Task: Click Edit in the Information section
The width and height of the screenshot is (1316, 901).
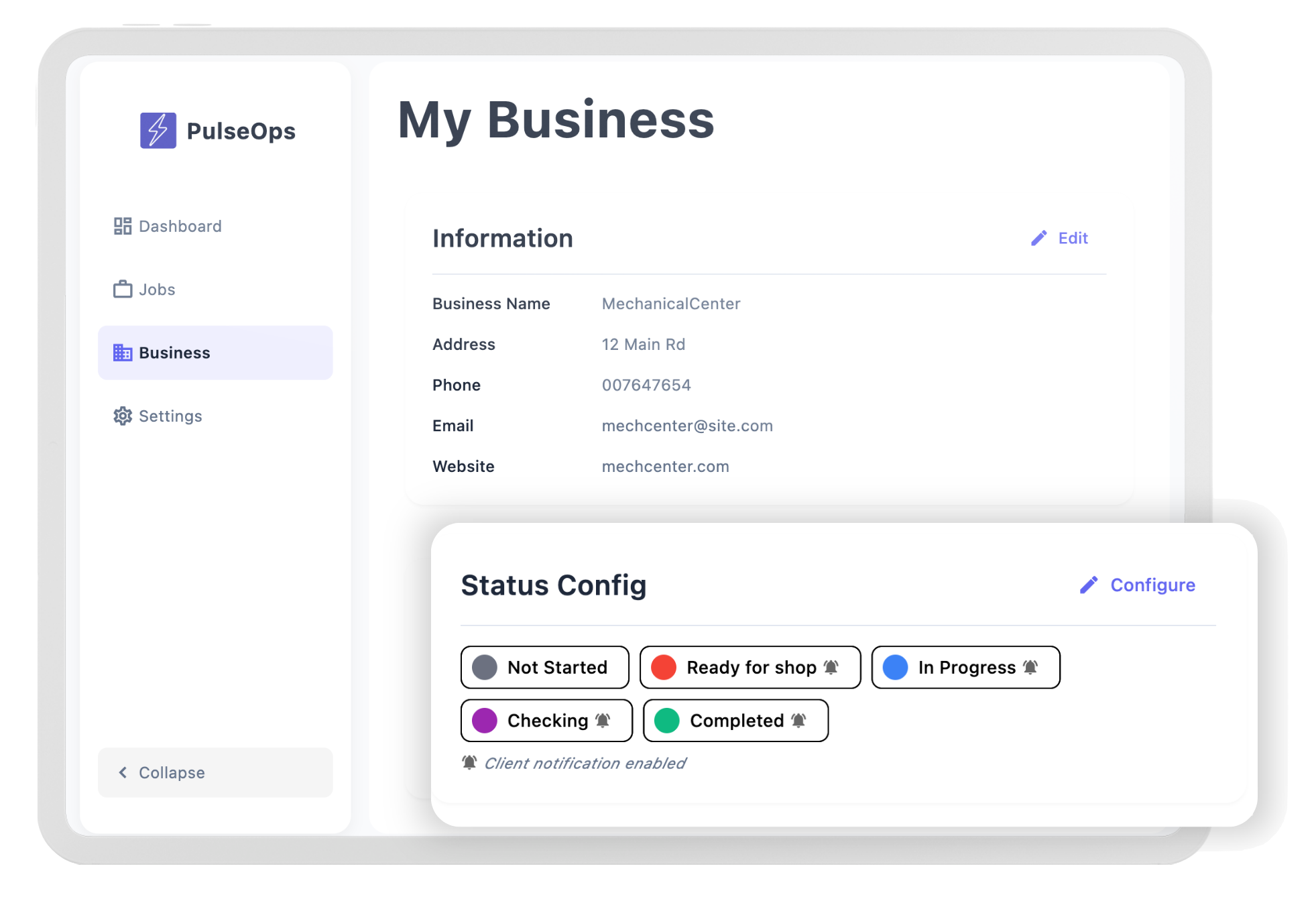Action: click(x=1059, y=238)
